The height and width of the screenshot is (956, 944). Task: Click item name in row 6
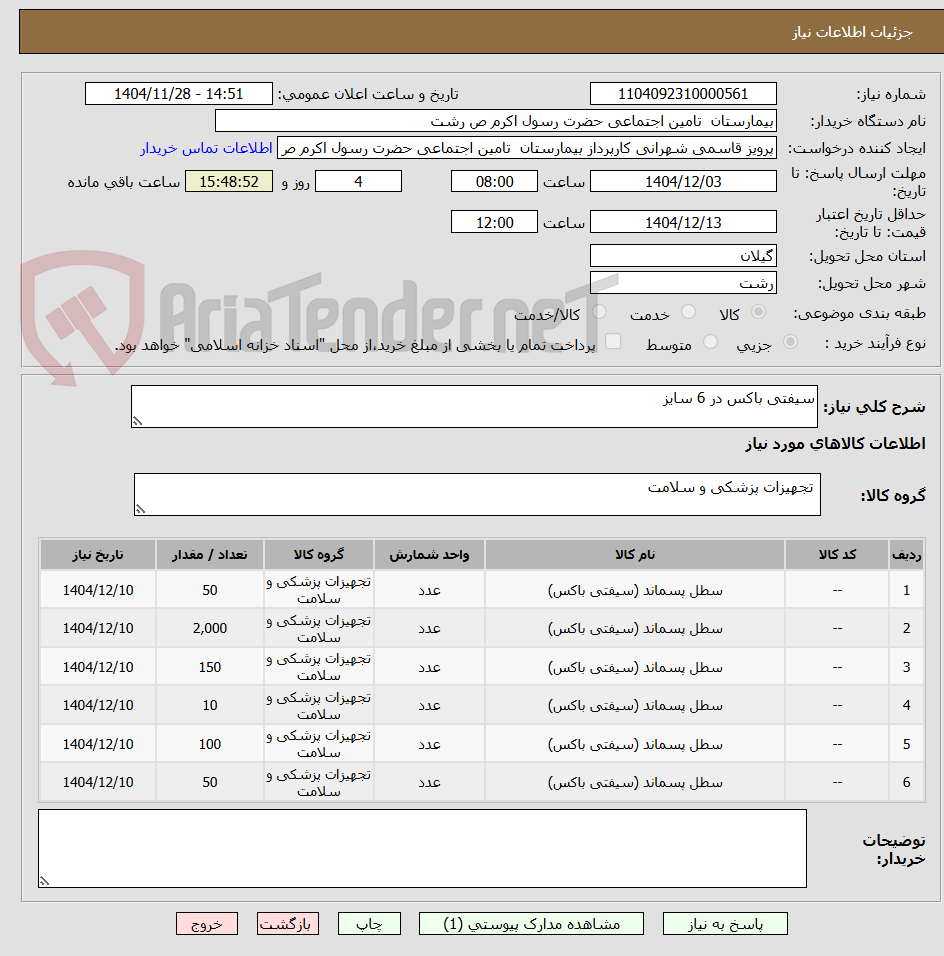[x=635, y=782]
